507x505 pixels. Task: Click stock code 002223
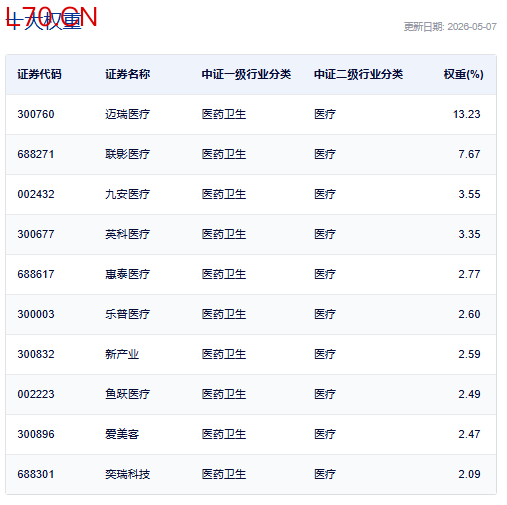(36, 394)
